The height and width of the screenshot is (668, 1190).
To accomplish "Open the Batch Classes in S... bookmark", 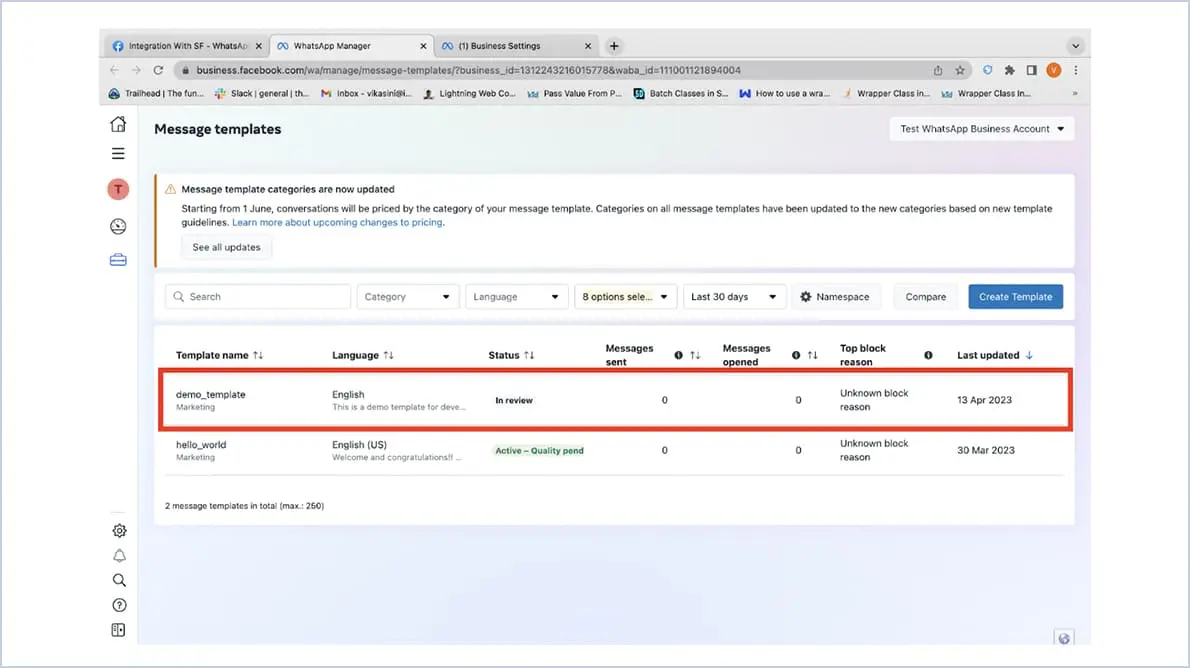I will (x=681, y=93).
